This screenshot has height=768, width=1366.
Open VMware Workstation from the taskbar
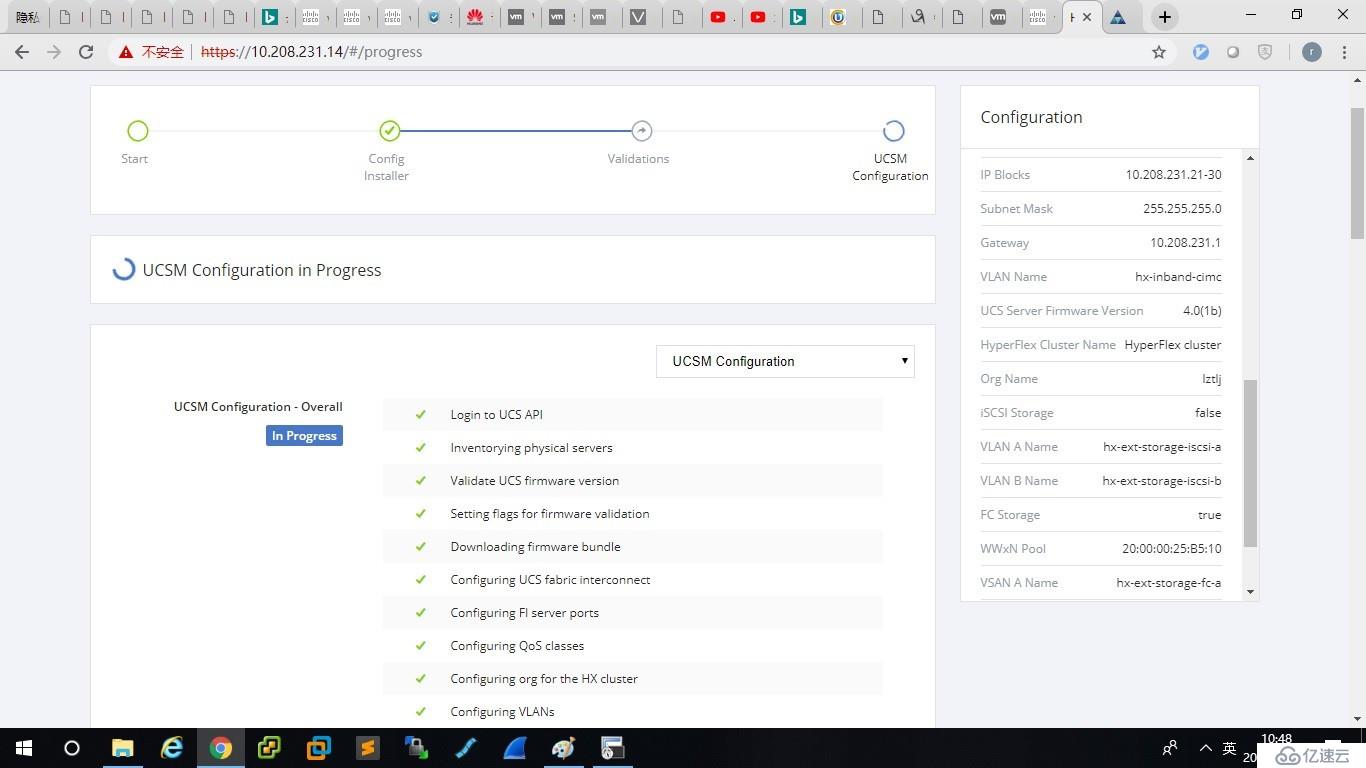point(319,748)
